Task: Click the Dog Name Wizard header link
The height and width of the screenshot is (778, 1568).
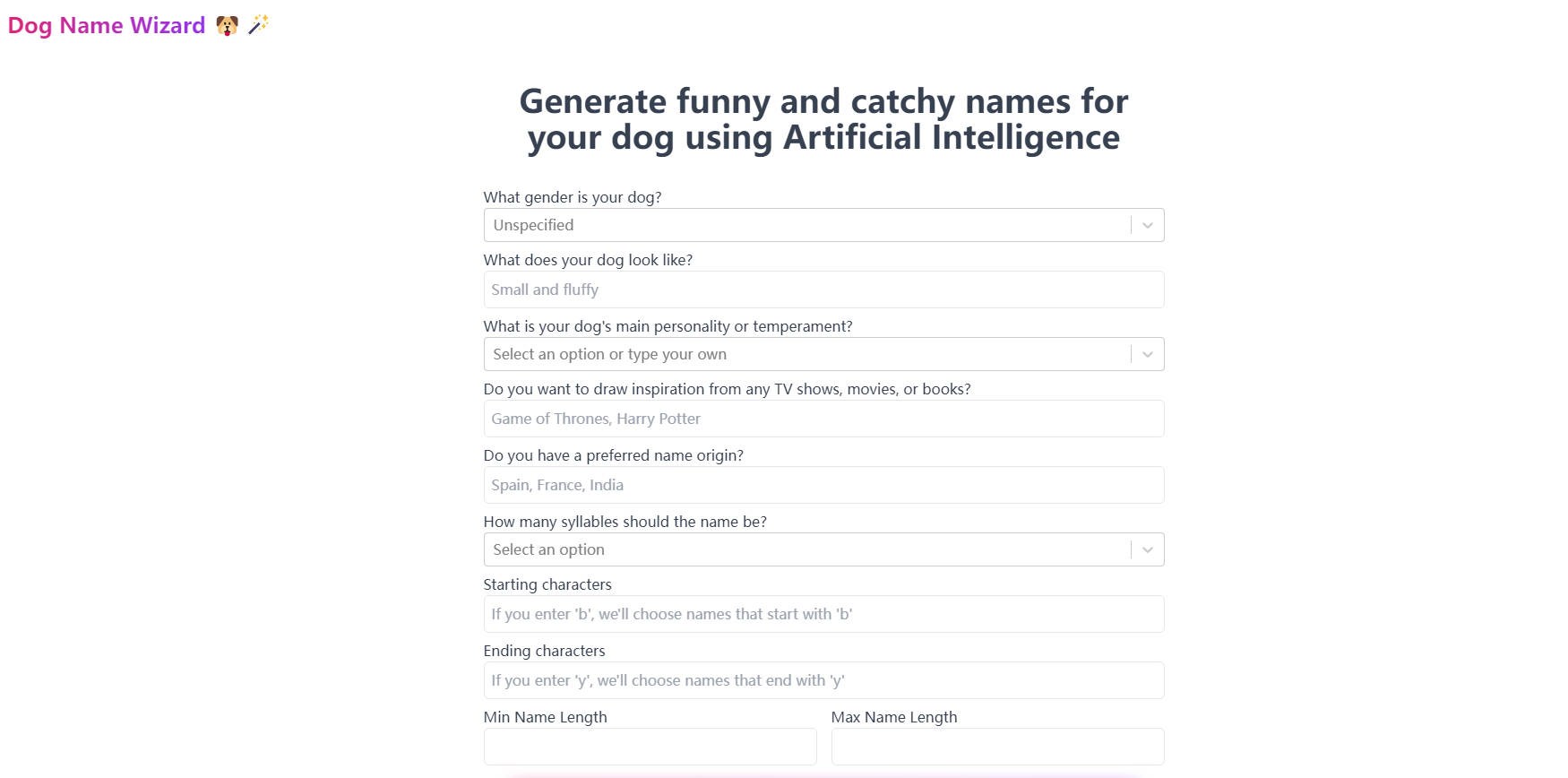Action: coord(106,25)
